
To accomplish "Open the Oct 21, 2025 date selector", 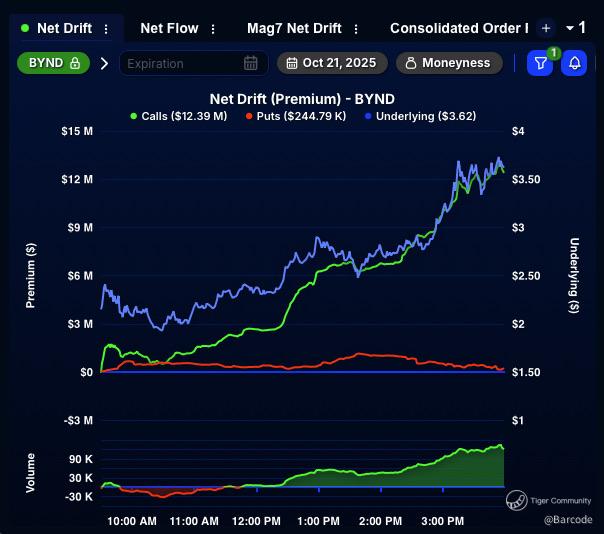I will tap(332, 63).
